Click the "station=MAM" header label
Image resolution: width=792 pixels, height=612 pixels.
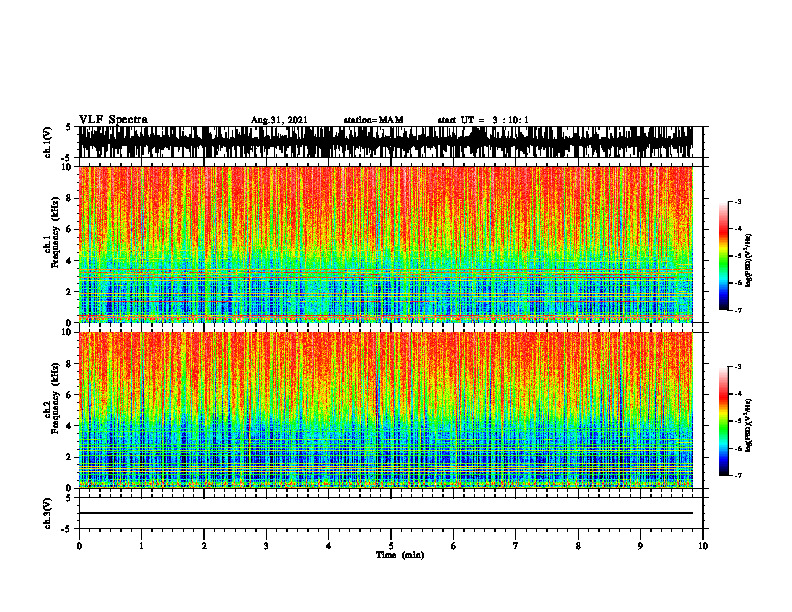coord(374,120)
